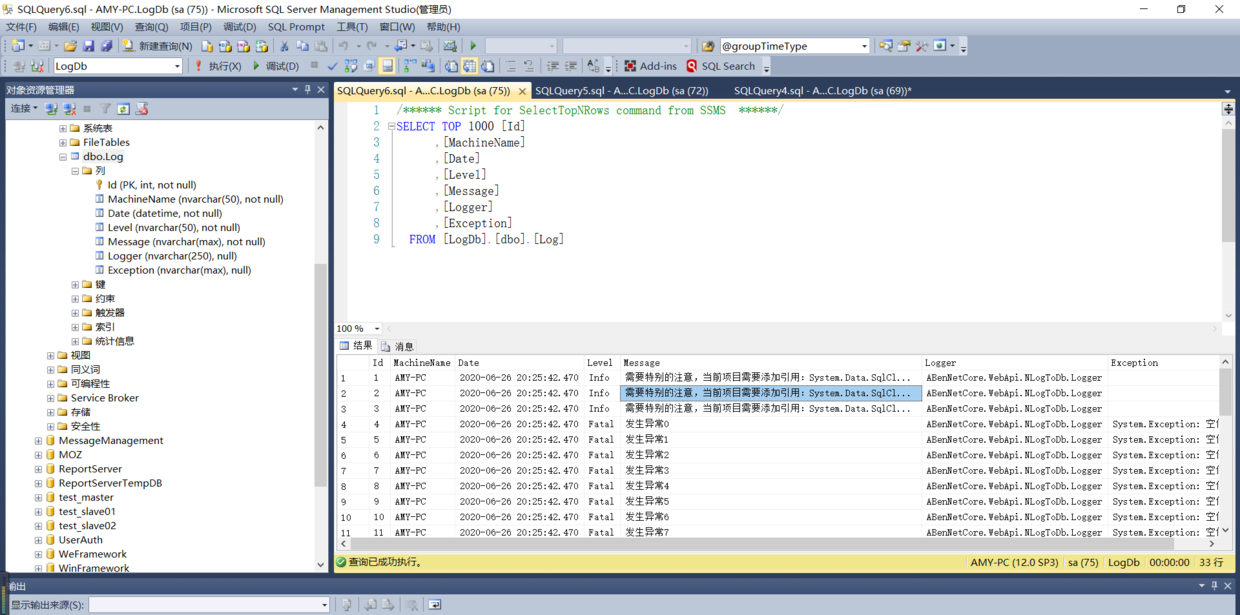
Task: Select the Message column header
Action: click(769, 363)
